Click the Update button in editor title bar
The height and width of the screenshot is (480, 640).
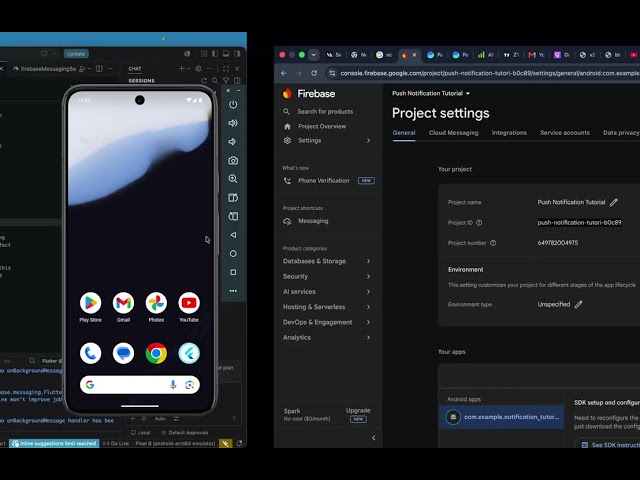click(x=76, y=53)
